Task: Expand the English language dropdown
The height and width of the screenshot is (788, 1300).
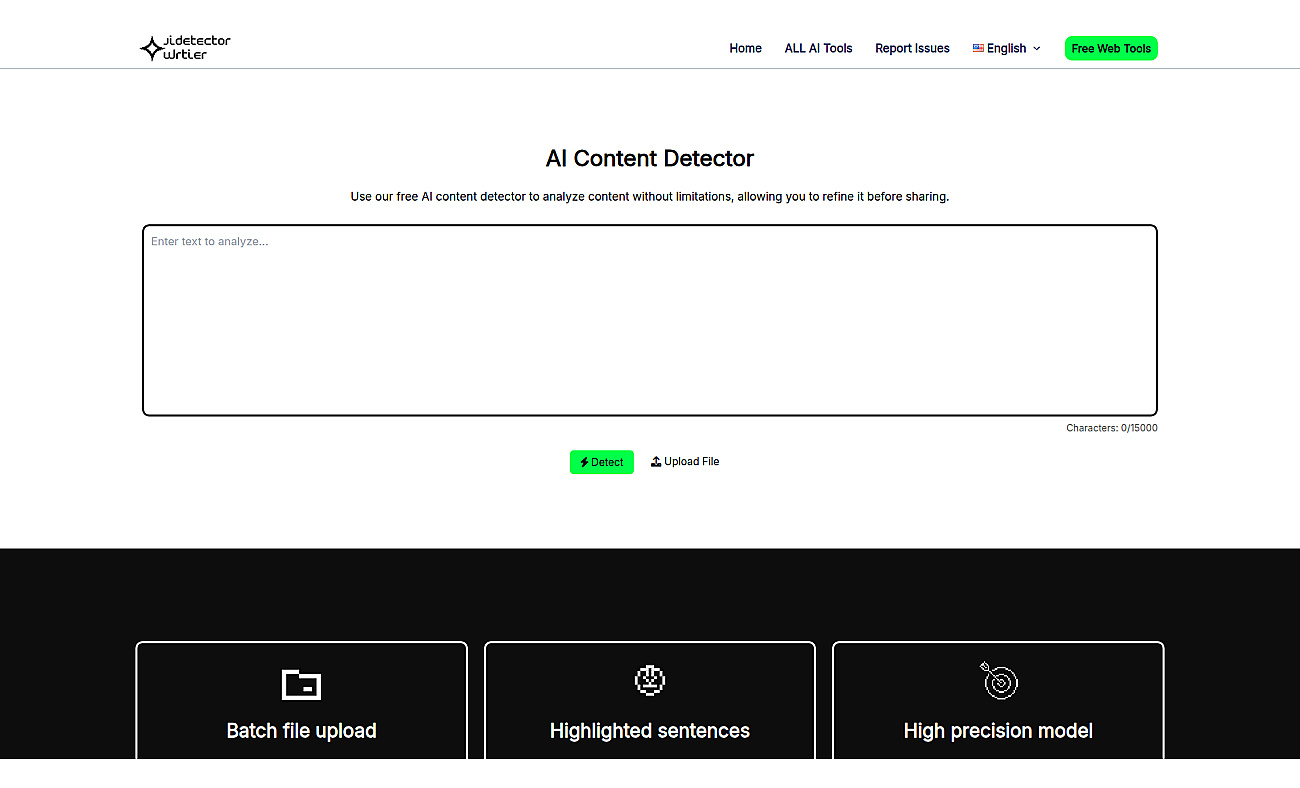Action: click(x=1007, y=48)
